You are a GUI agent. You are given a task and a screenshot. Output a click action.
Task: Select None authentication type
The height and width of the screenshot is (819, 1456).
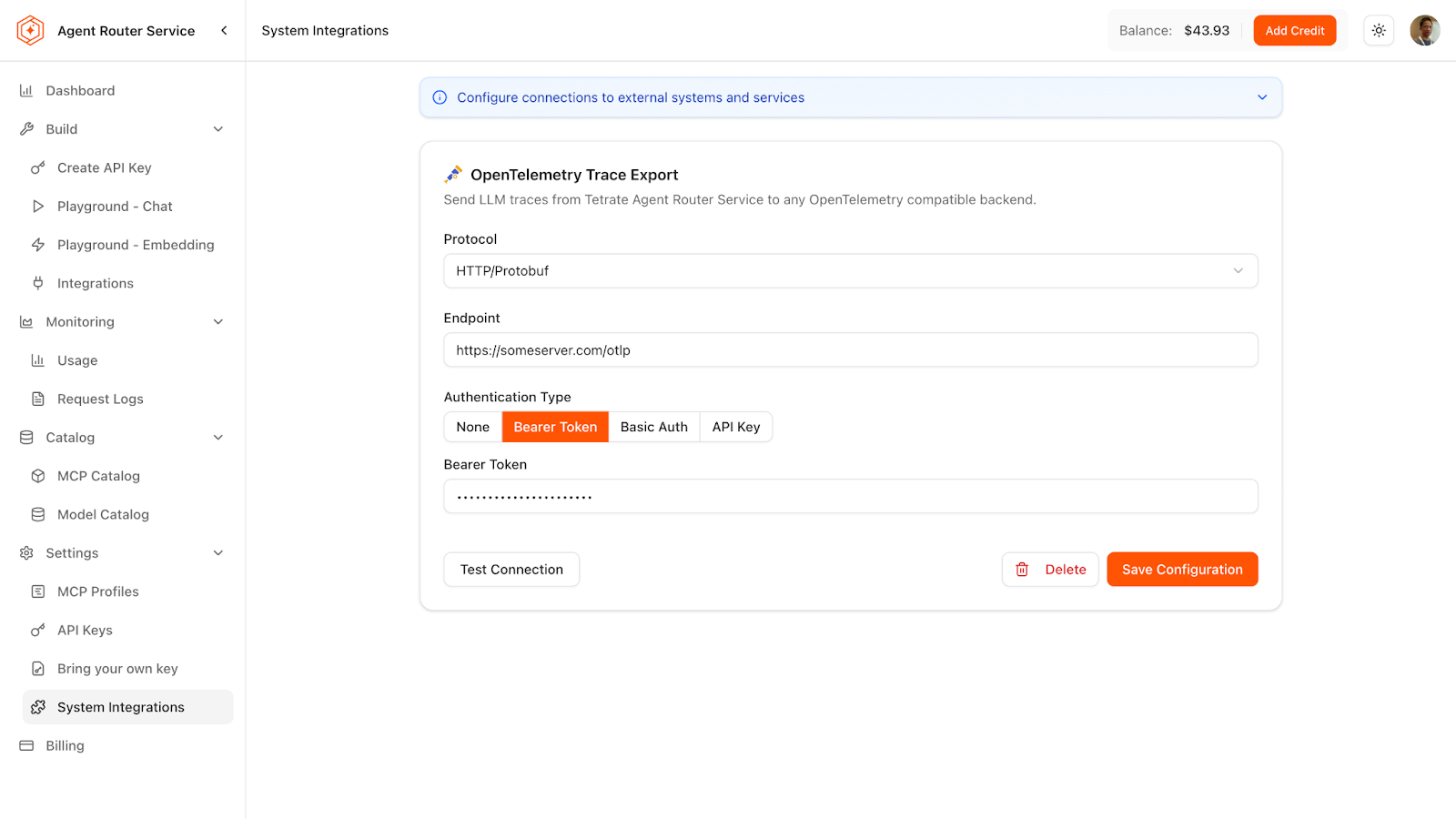pos(472,427)
